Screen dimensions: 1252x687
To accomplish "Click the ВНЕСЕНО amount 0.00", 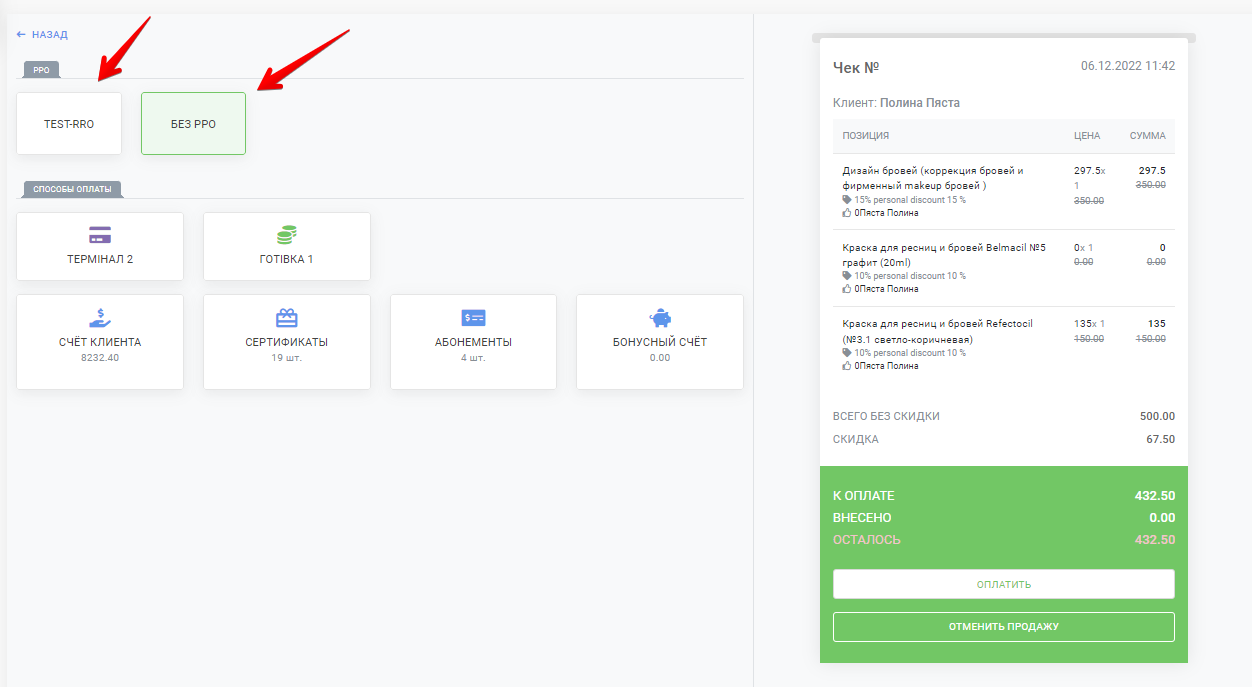I will pyautogui.click(x=1162, y=518).
